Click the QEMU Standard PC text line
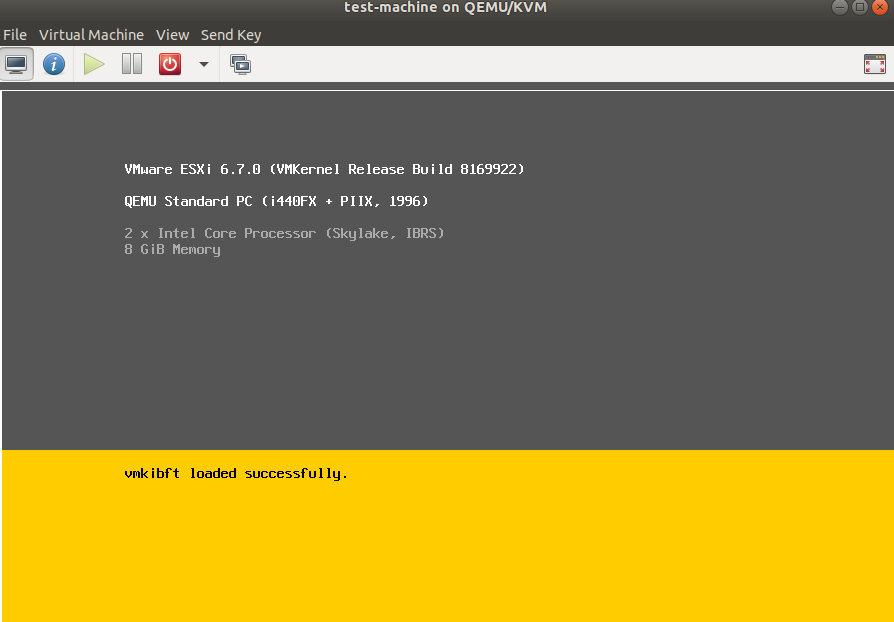Screen dimensions: 894x622 pyautogui.click(x=277, y=201)
